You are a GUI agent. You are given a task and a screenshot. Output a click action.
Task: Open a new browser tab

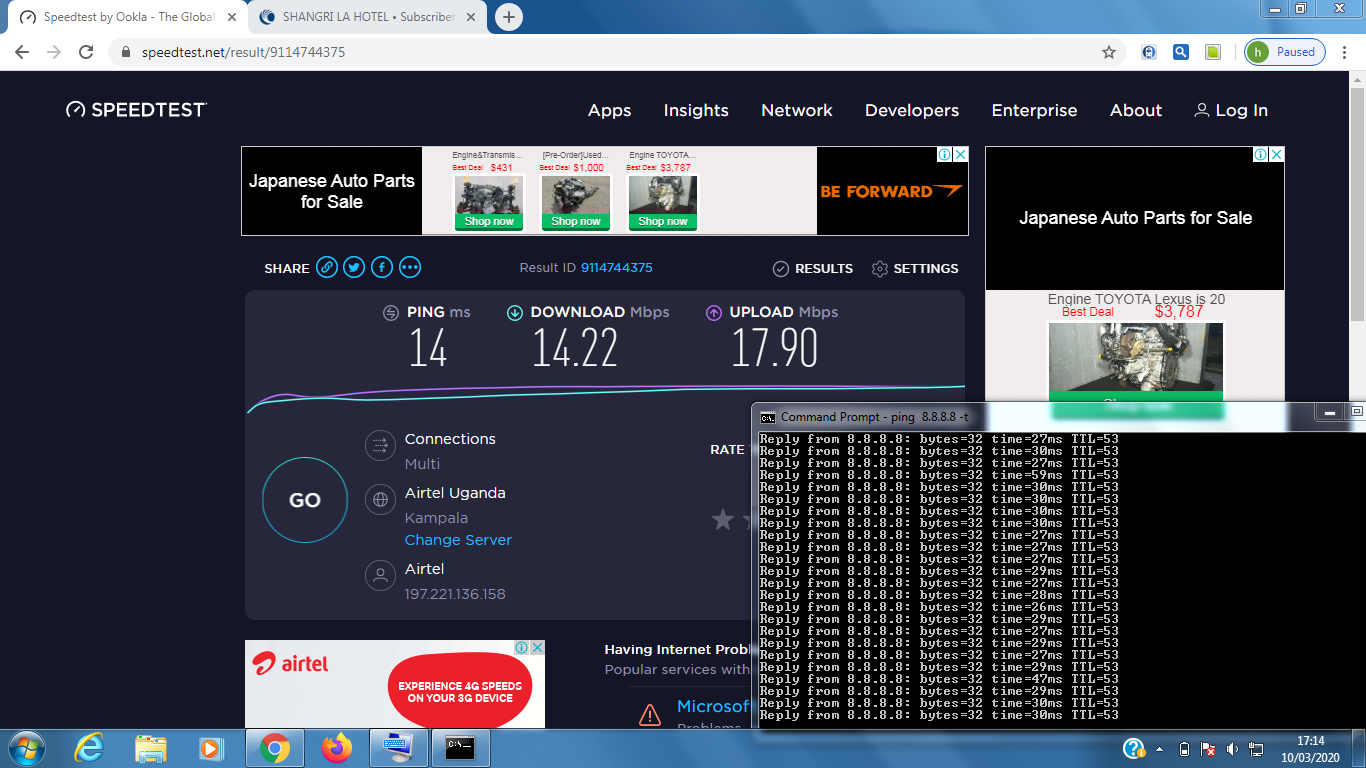[x=509, y=17]
